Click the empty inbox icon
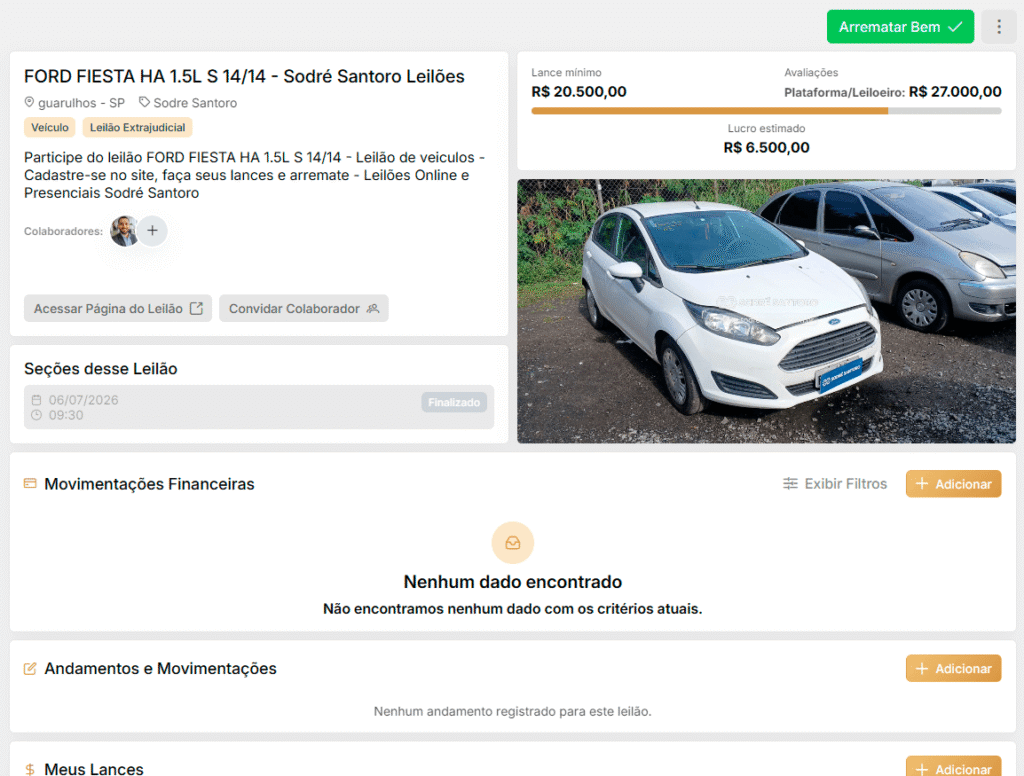Viewport: 1024px width, 776px height. 513,543
